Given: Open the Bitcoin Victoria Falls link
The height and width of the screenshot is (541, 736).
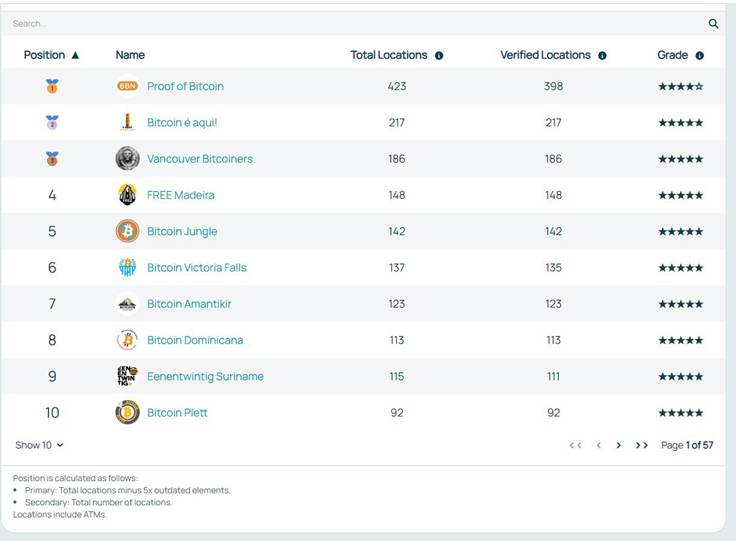Looking at the screenshot, I should 197,267.
